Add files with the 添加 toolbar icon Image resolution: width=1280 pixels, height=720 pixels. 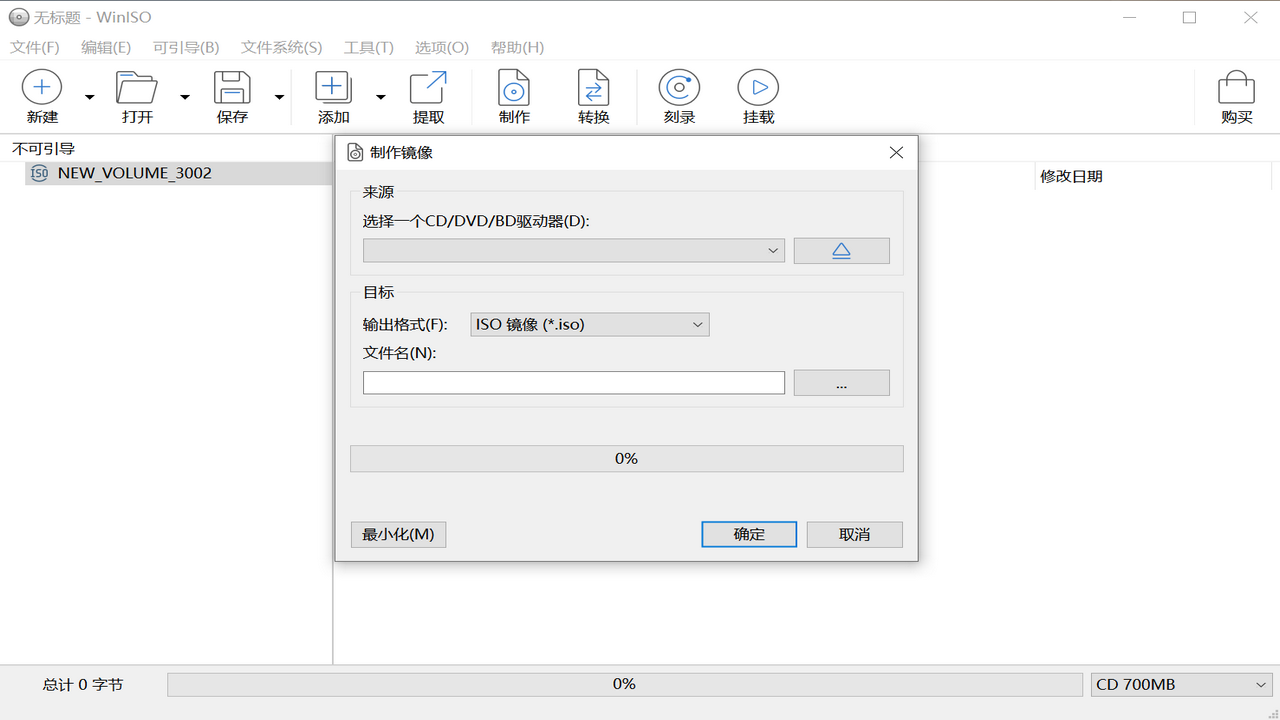(333, 95)
